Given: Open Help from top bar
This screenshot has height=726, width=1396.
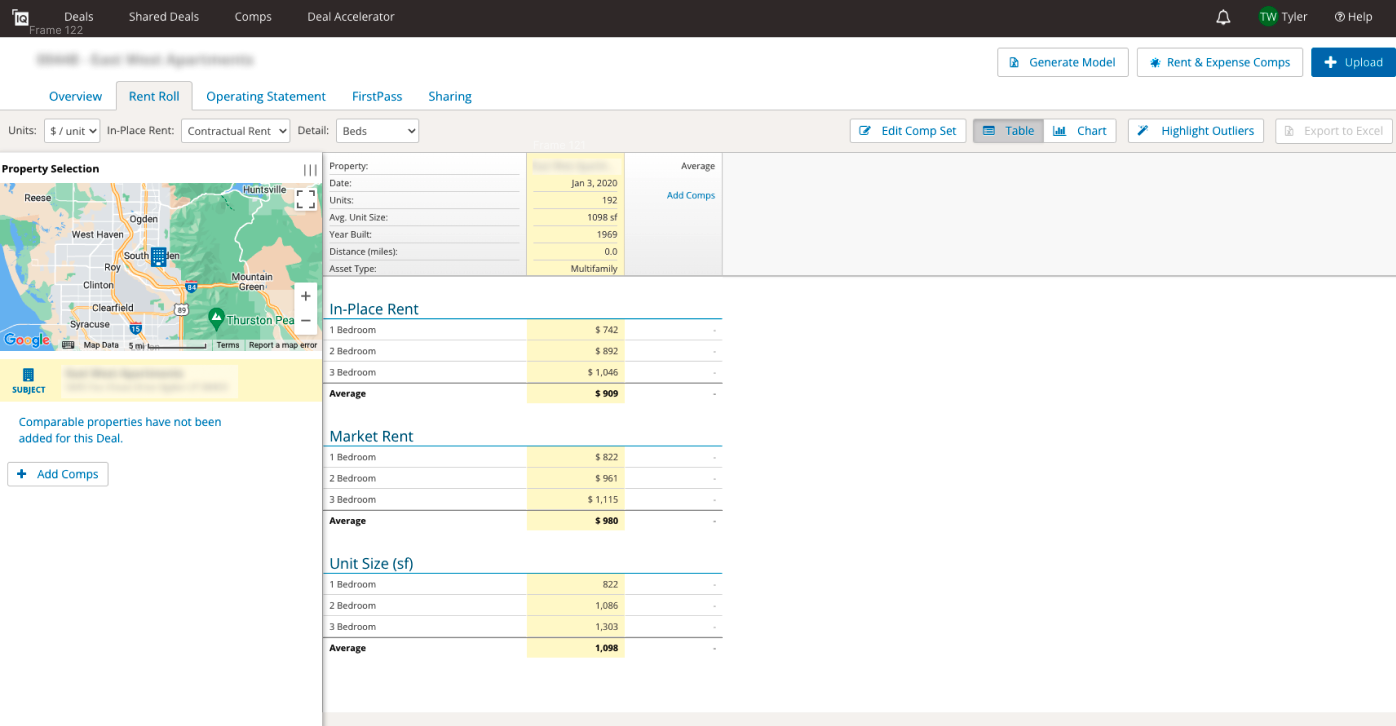Looking at the screenshot, I should 1353,17.
